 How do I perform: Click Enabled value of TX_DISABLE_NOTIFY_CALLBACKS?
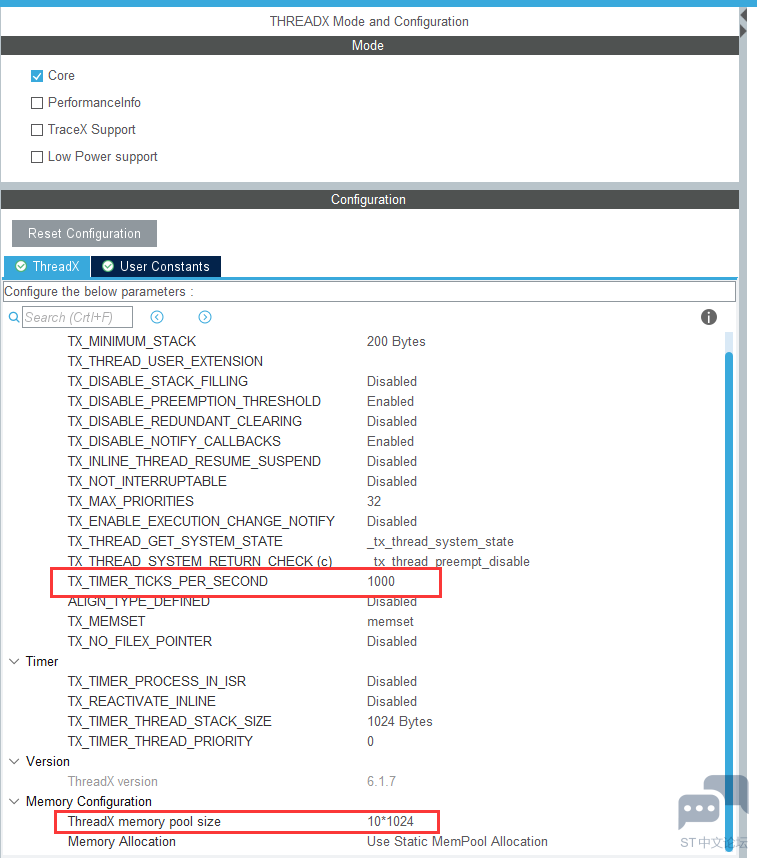390,441
